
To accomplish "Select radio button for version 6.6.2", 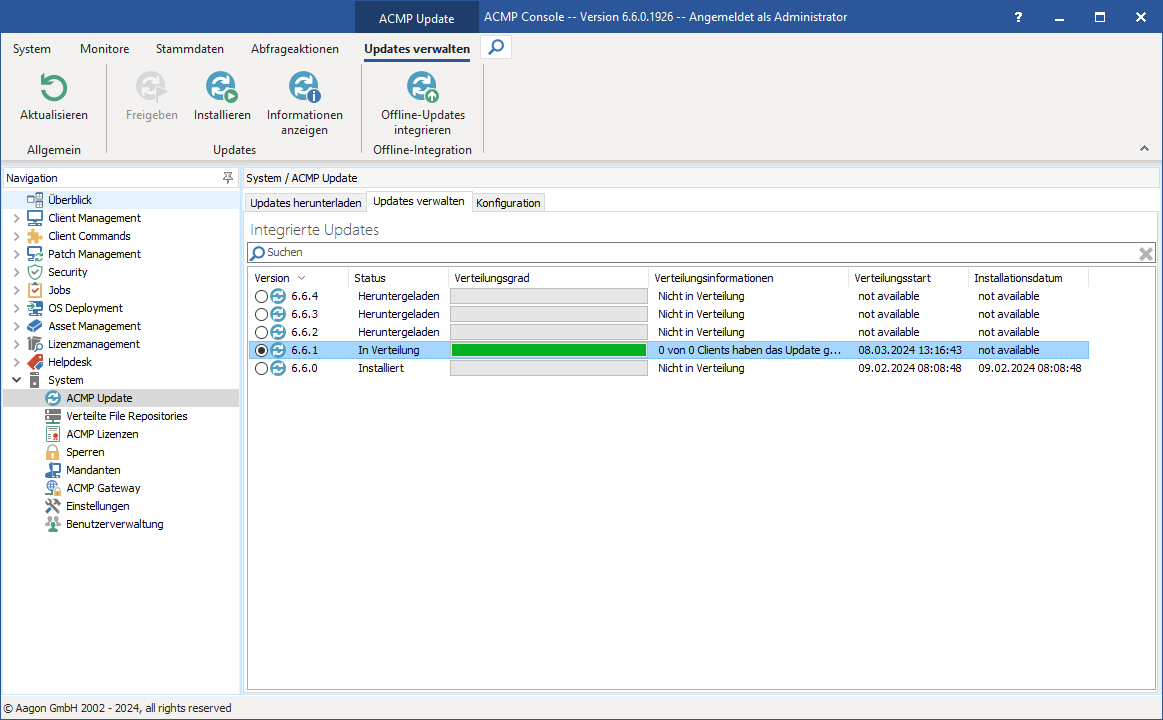I will [x=261, y=332].
